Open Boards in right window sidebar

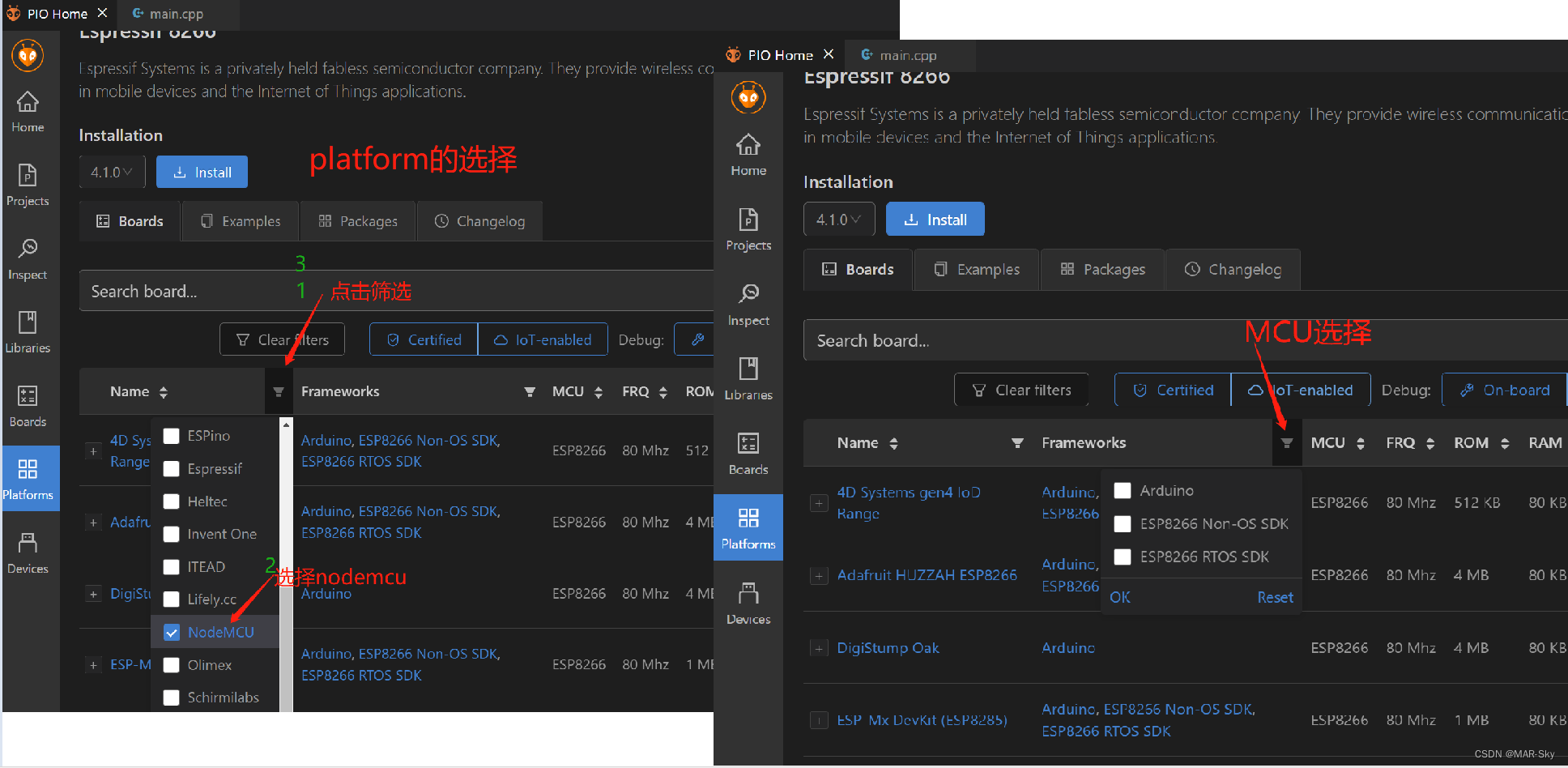tap(748, 454)
